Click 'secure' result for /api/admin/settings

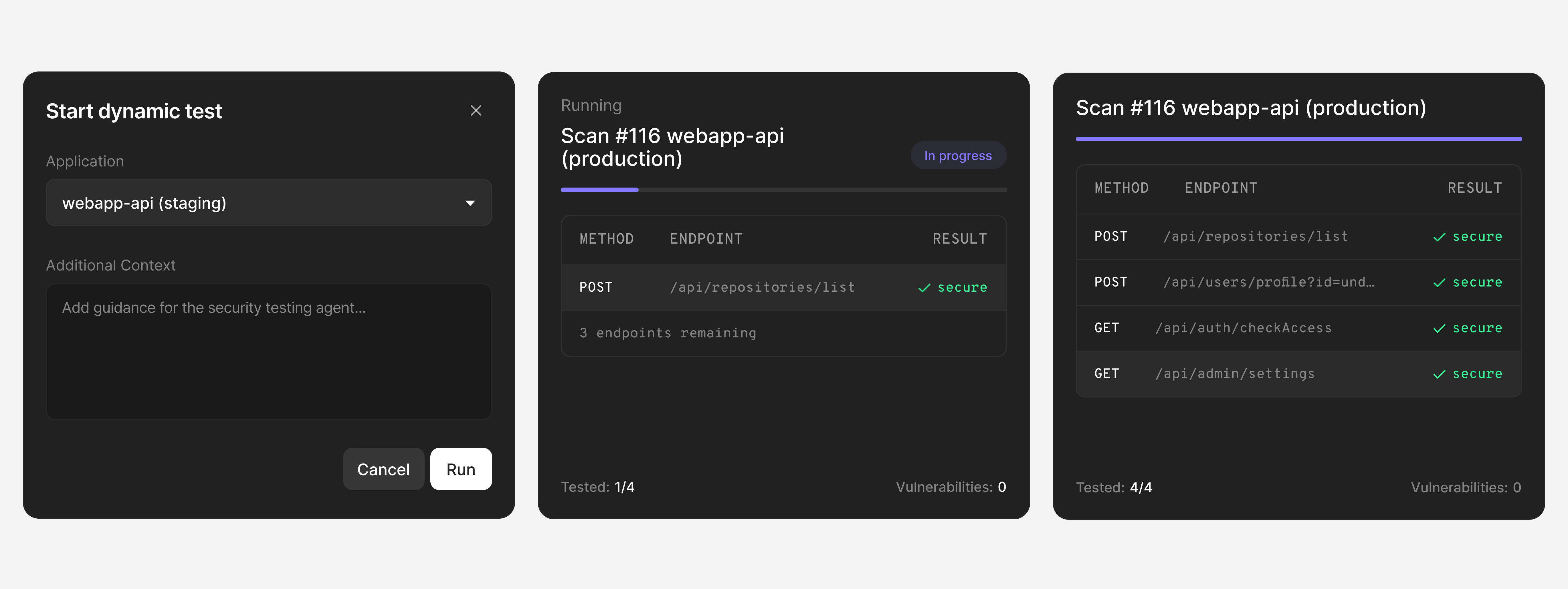[x=1477, y=374]
